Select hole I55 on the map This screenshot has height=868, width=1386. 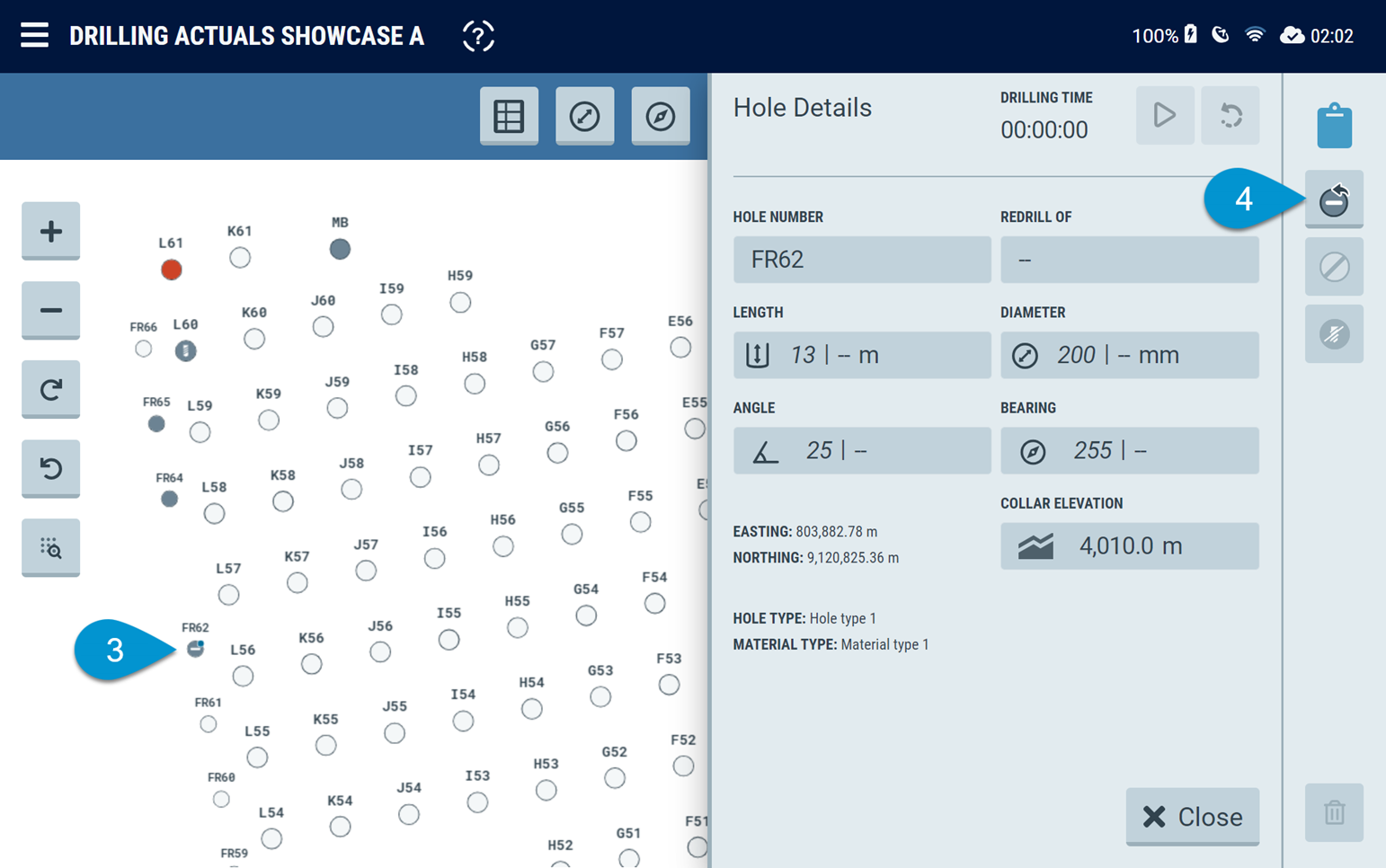[449, 640]
